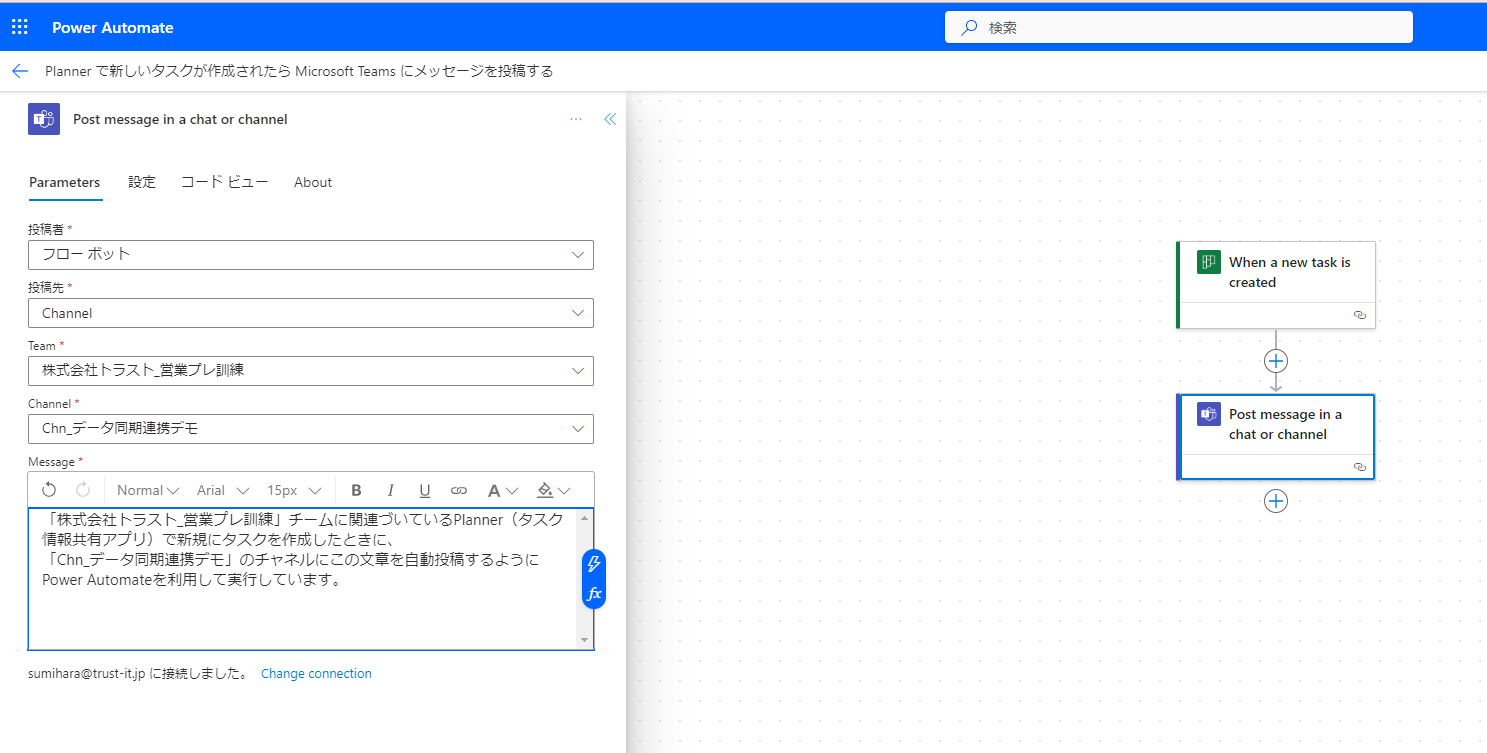Click the connection link icon on Teams card
The height and width of the screenshot is (753, 1487).
click(x=1359, y=466)
